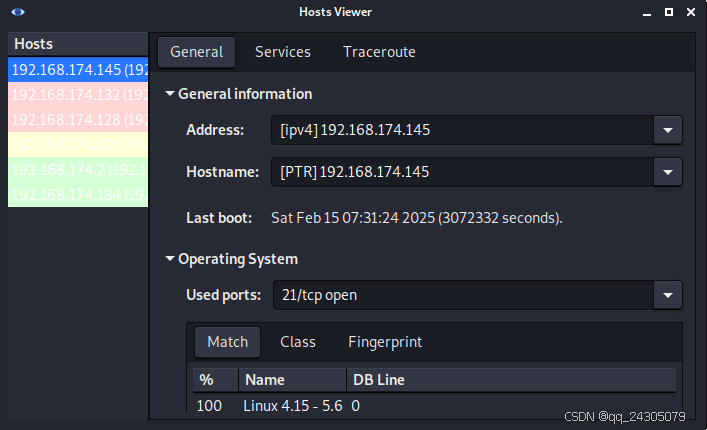The width and height of the screenshot is (707, 430).
Task: Open the Hostname dropdown arrow
Action: click(668, 172)
